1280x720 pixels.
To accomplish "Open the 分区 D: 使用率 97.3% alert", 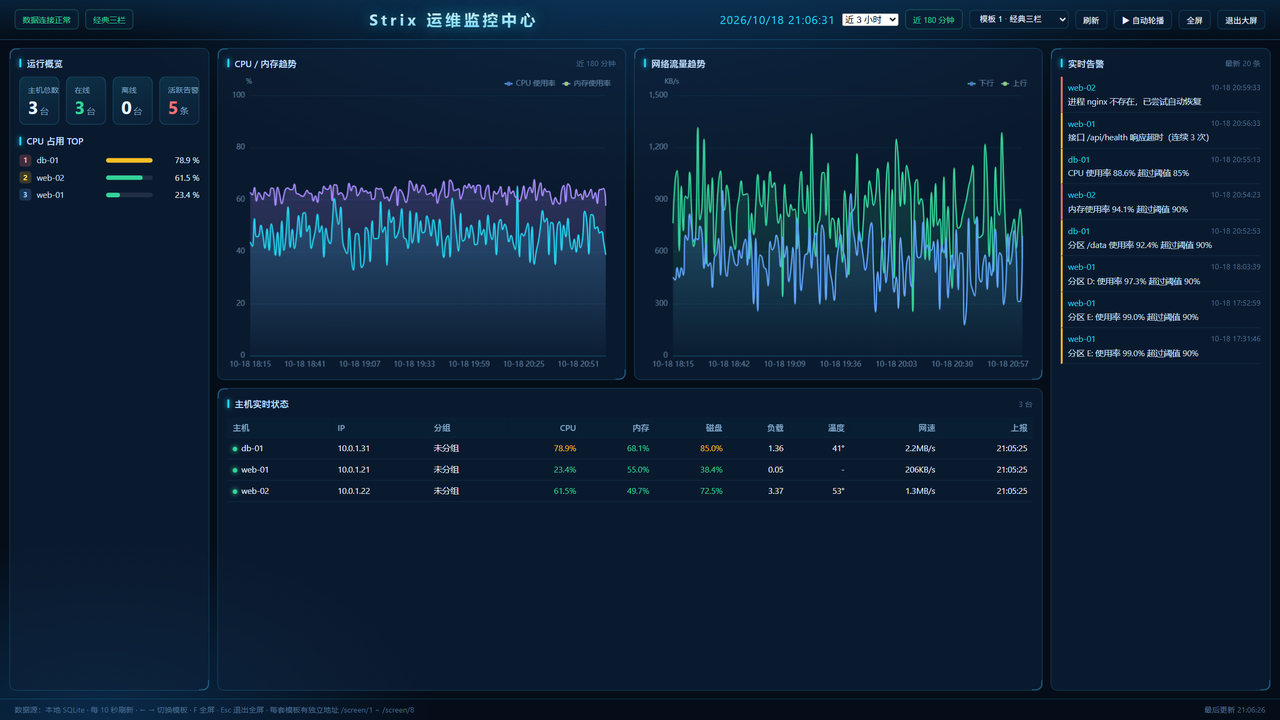I will point(1162,275).
